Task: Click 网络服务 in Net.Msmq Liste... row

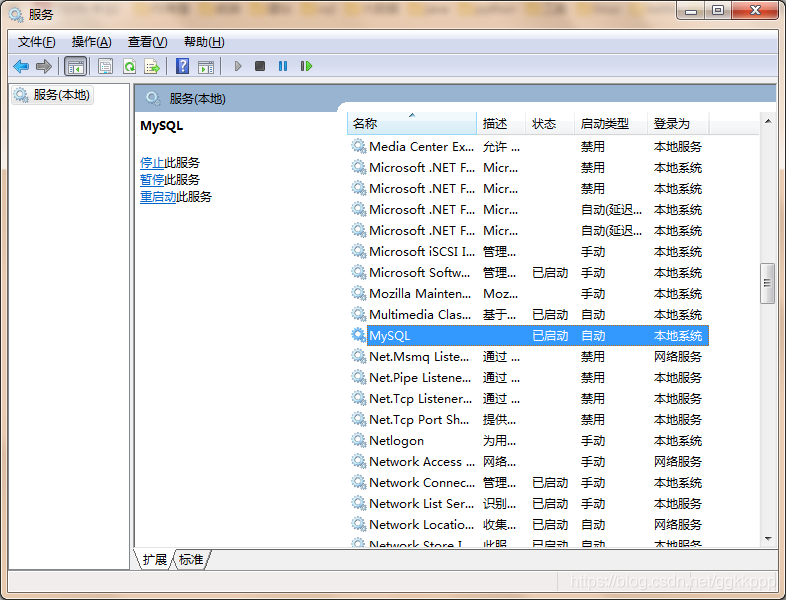Action: pyautogui.click(x=678, y=356)
